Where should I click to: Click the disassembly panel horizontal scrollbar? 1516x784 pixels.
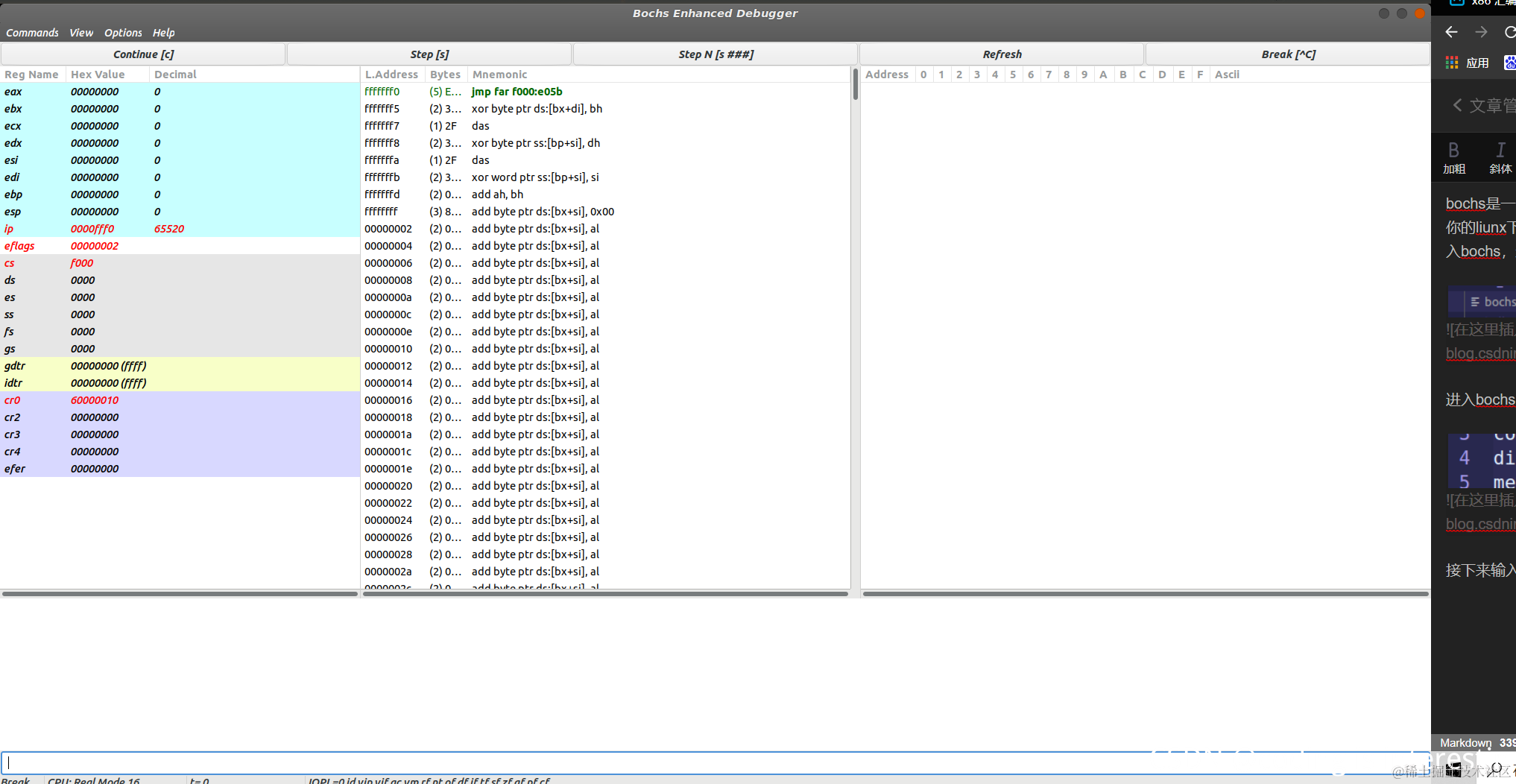click(x=605, y=594)
